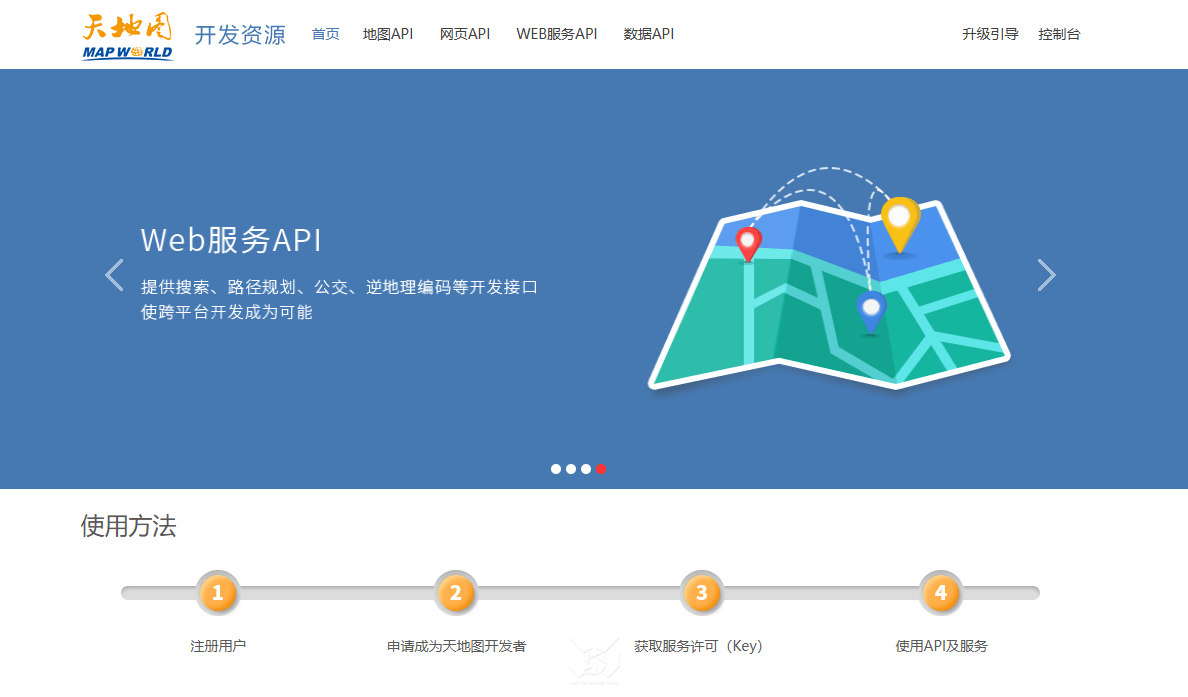Click the 天地图 MapWorld logo
Image resolution: width=1188 pixels, height=697 pixels.
127,36
